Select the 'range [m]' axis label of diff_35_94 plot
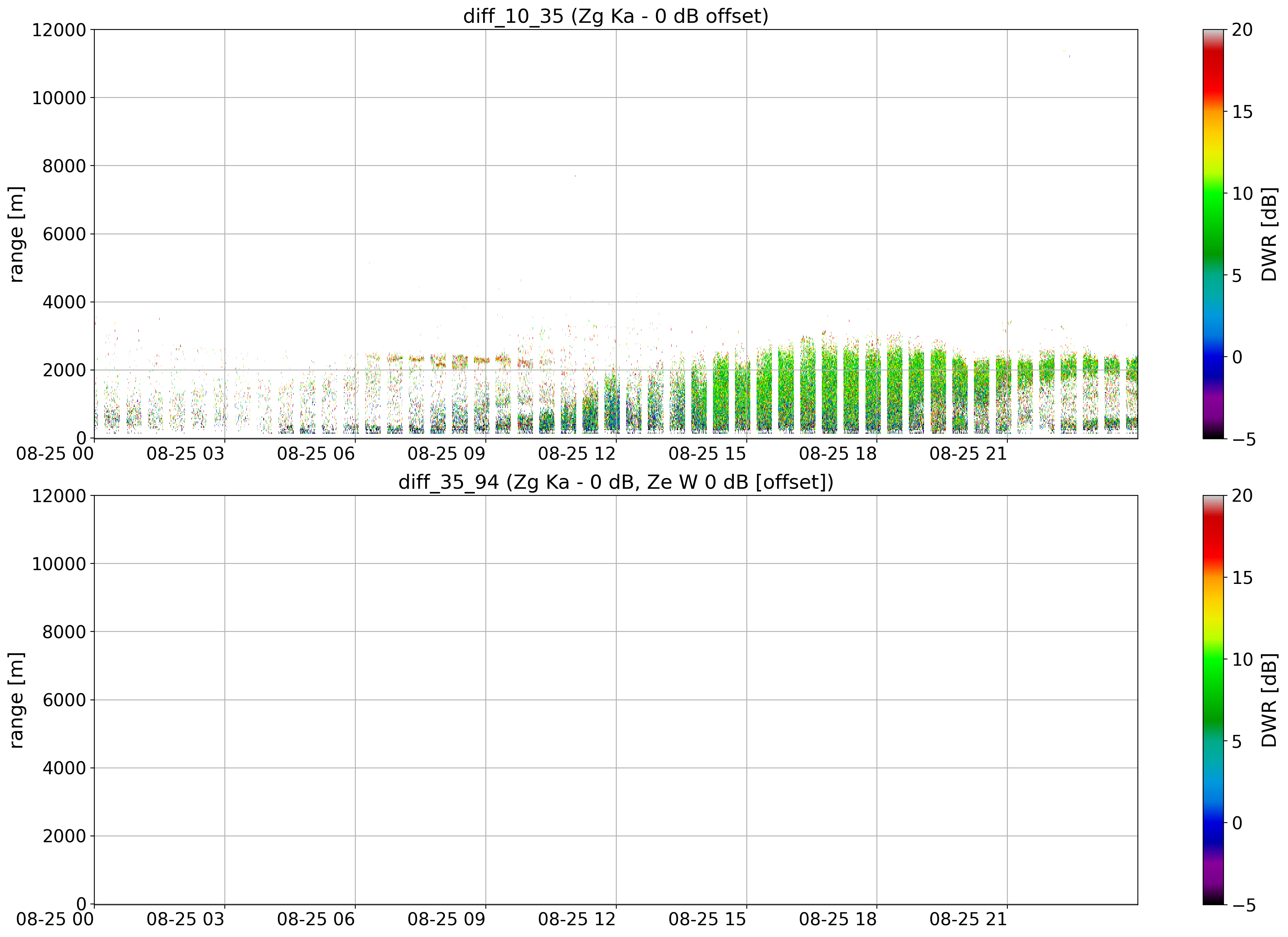Screen dimensions: 1288x937 click(16, 700)
